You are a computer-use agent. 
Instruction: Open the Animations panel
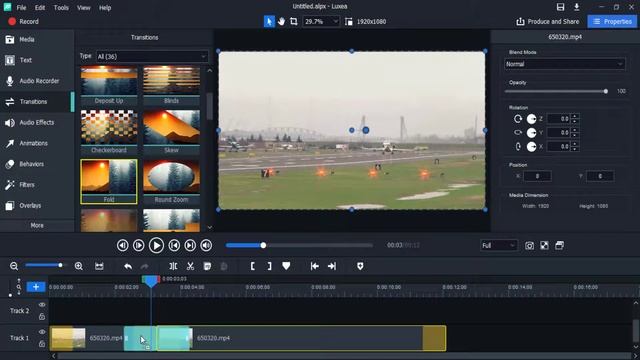[x=37, y=143]
